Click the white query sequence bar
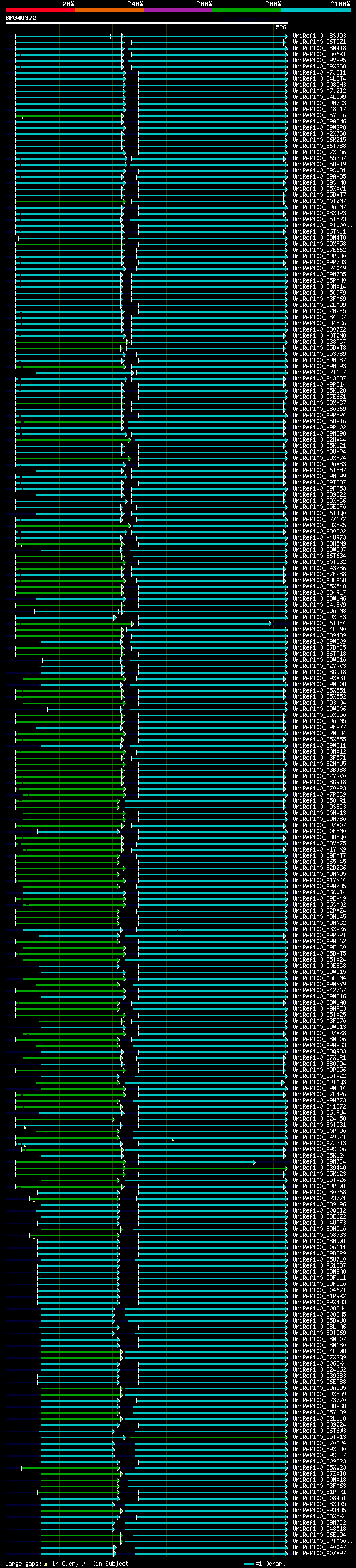356x1568 pixels. point(147,22)
